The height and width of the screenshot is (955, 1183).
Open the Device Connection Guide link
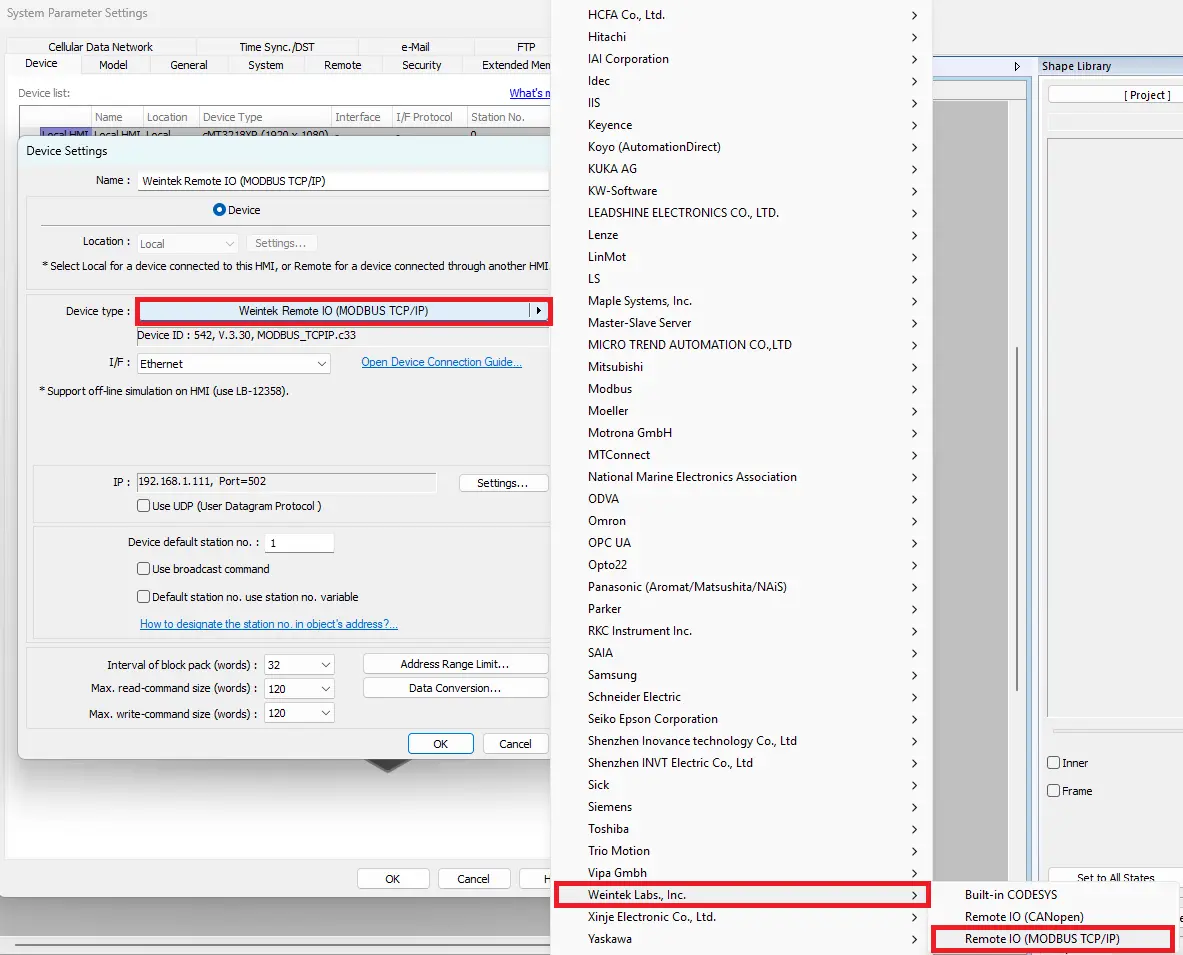(441, 362)
